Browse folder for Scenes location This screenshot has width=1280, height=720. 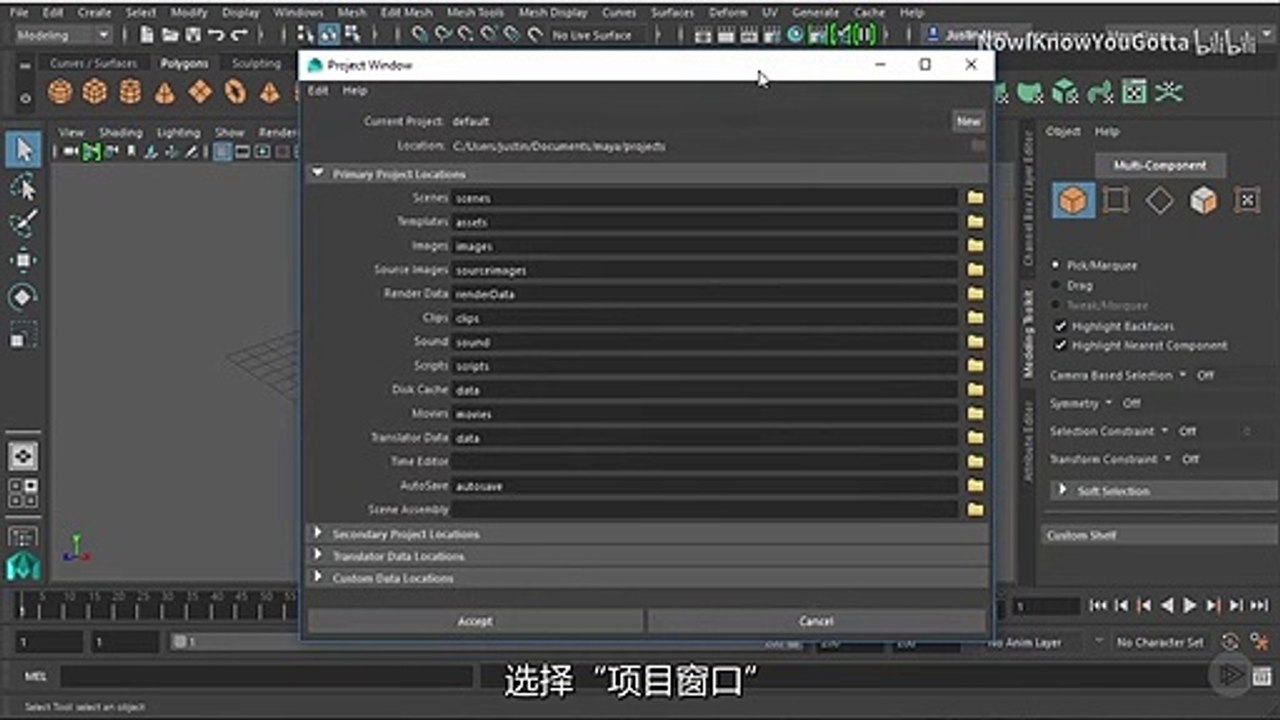pyautogui.click(x=975, y=198)
